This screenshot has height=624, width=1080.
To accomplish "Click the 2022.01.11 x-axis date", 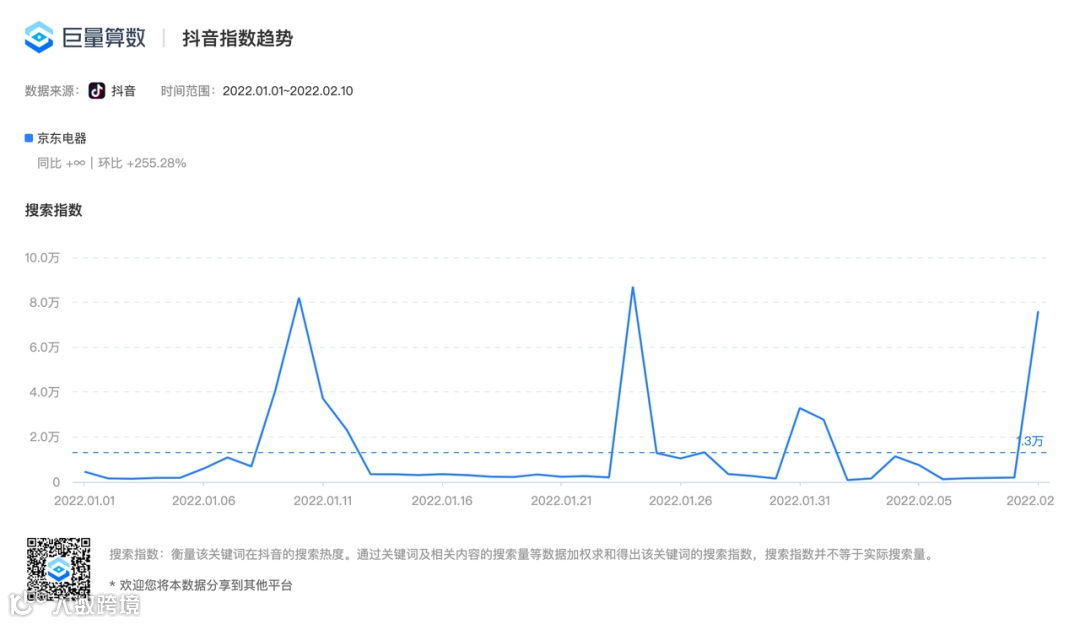I will [322, 501].
